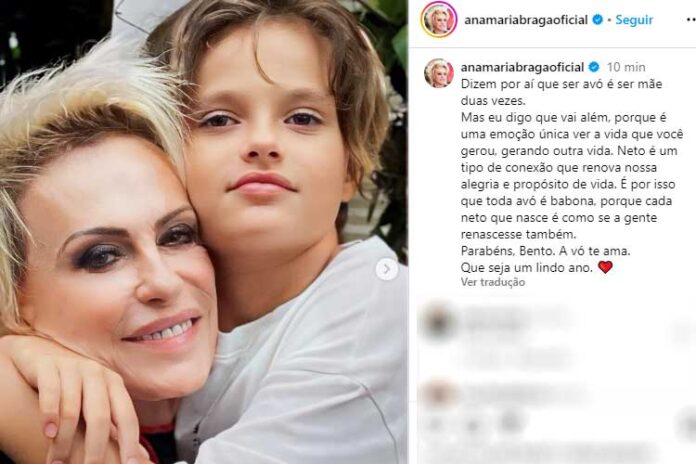Click the small avatar beside the caption
696x464 pixels.
[x=439, y=73]
